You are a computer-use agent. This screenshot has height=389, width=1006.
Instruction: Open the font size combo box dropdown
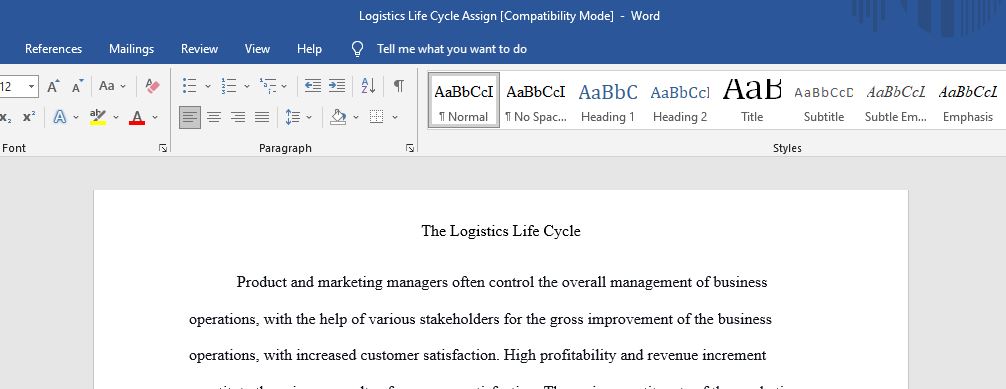coord(31,86)
